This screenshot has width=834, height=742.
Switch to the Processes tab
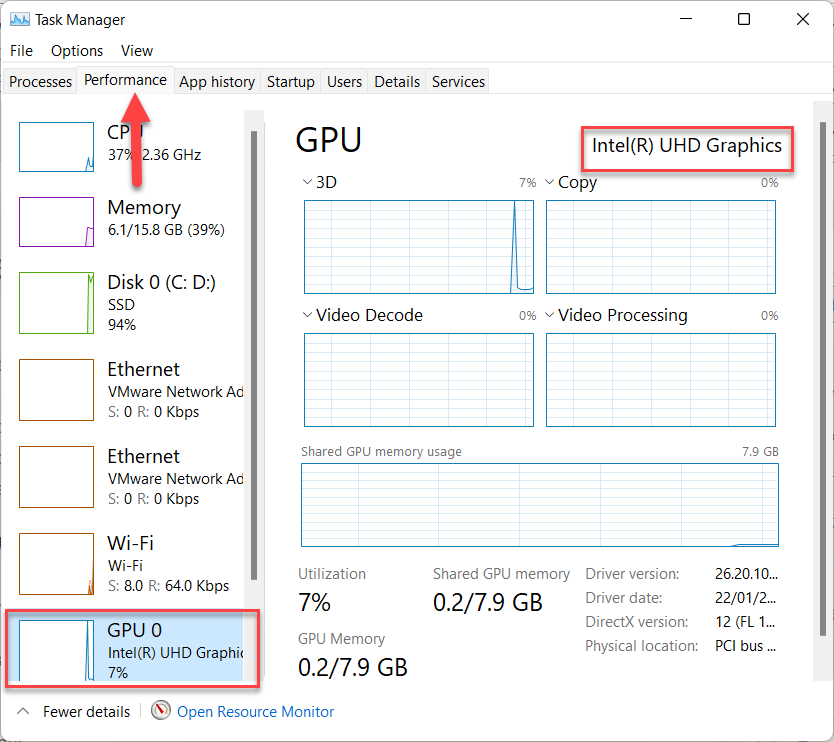(41, 82)
